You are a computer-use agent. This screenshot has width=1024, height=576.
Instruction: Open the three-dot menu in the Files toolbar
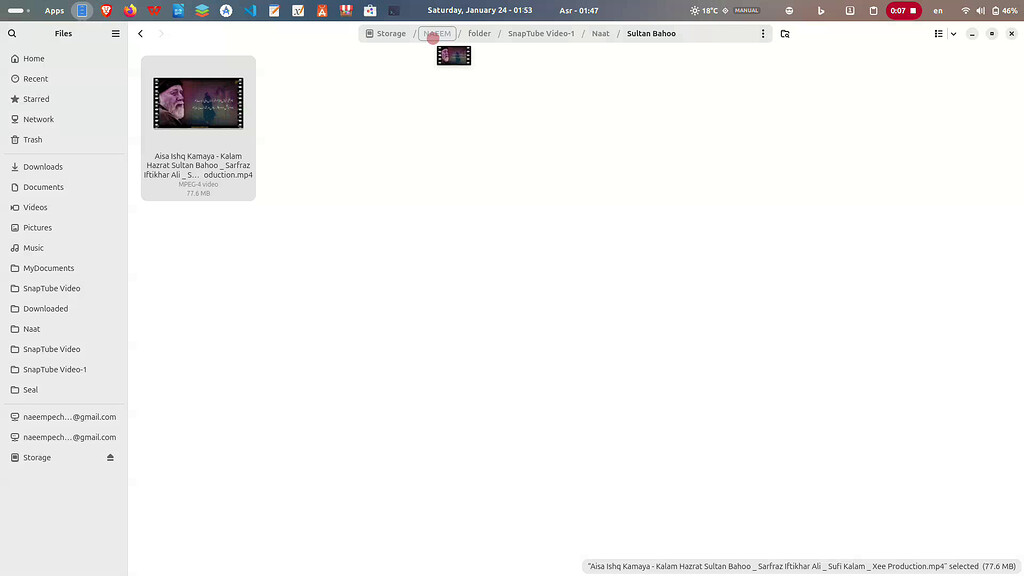point(763,33)
